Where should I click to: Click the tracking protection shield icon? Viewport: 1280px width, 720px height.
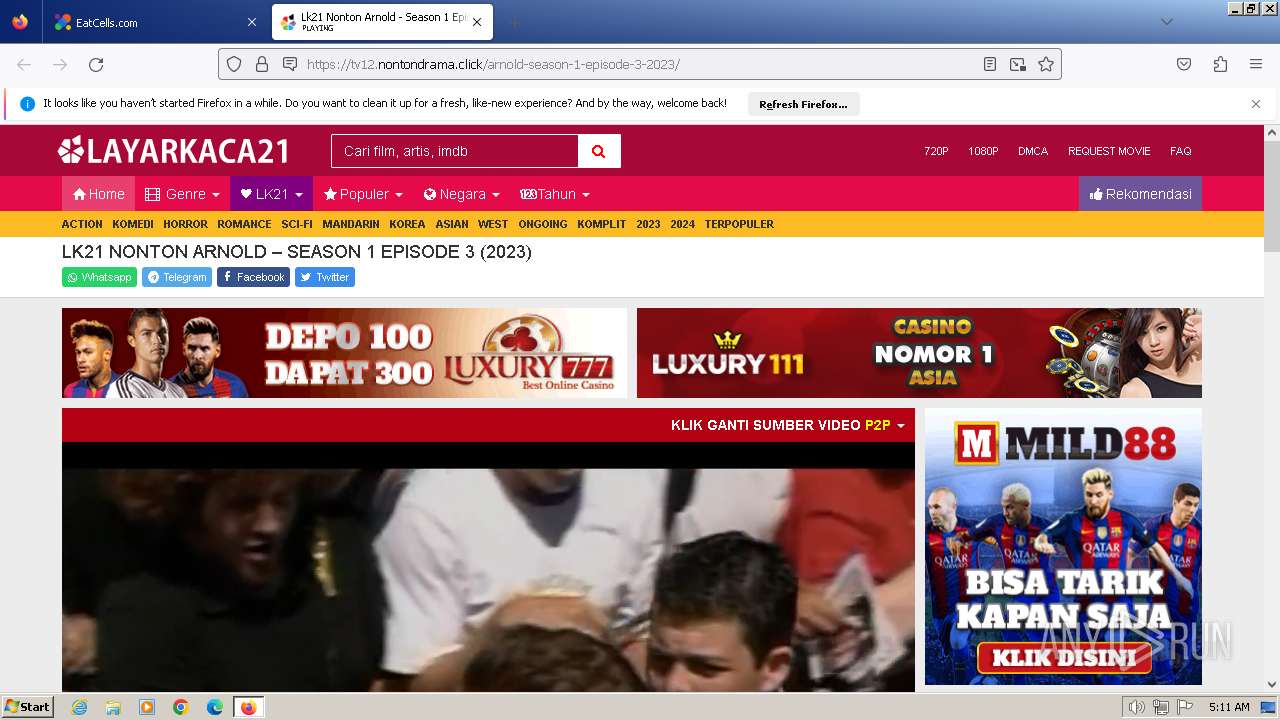point(234,64)
